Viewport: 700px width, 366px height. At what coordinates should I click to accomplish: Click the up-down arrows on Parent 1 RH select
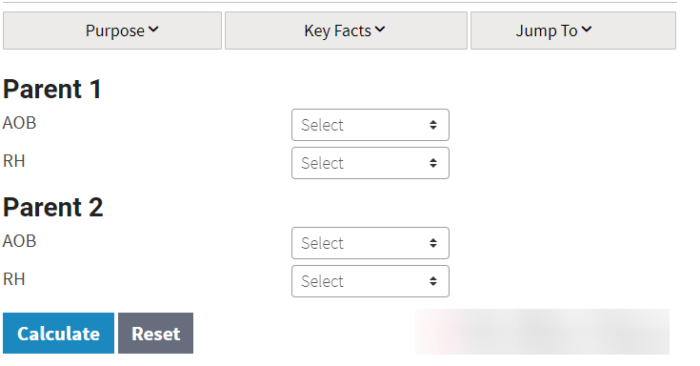433,163
